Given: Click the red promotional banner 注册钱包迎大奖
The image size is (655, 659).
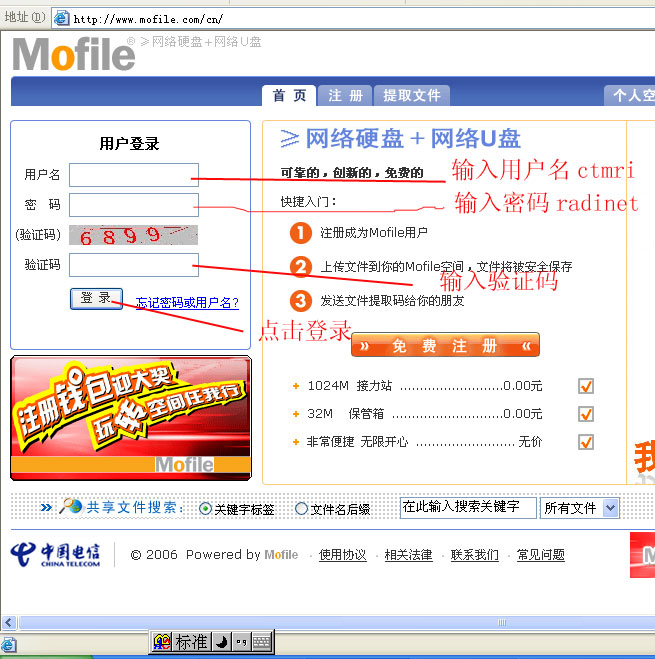Looking at the screenshot, I should coord(131,418).
